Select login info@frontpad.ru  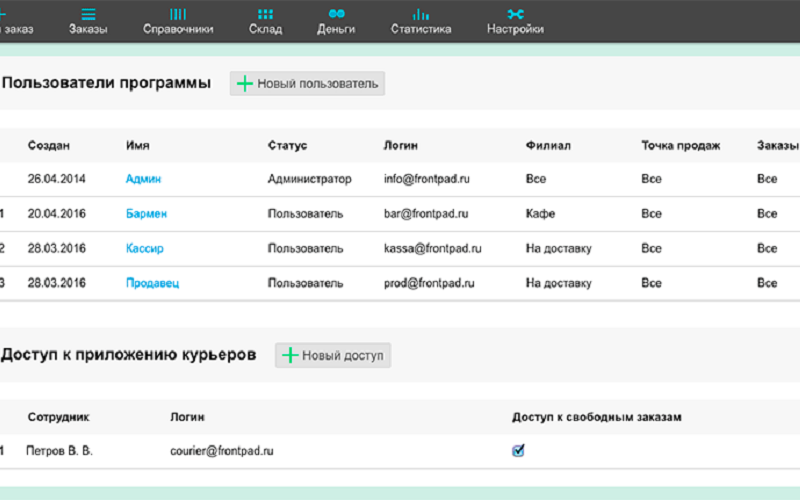coord(427,179)
